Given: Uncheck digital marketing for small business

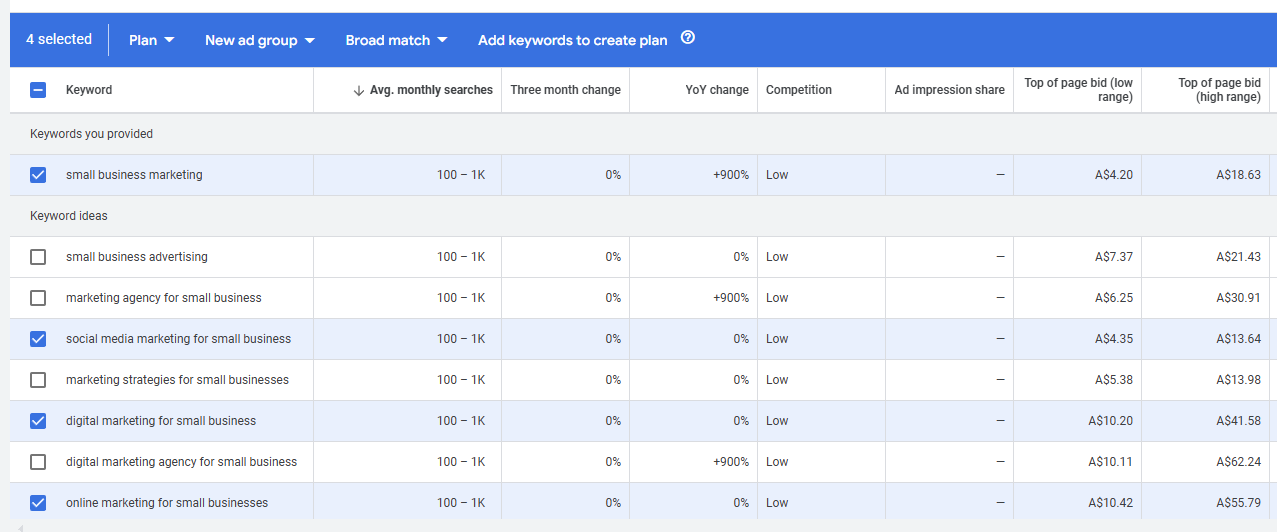Looking at the screenshot, I should pos(38,421).
